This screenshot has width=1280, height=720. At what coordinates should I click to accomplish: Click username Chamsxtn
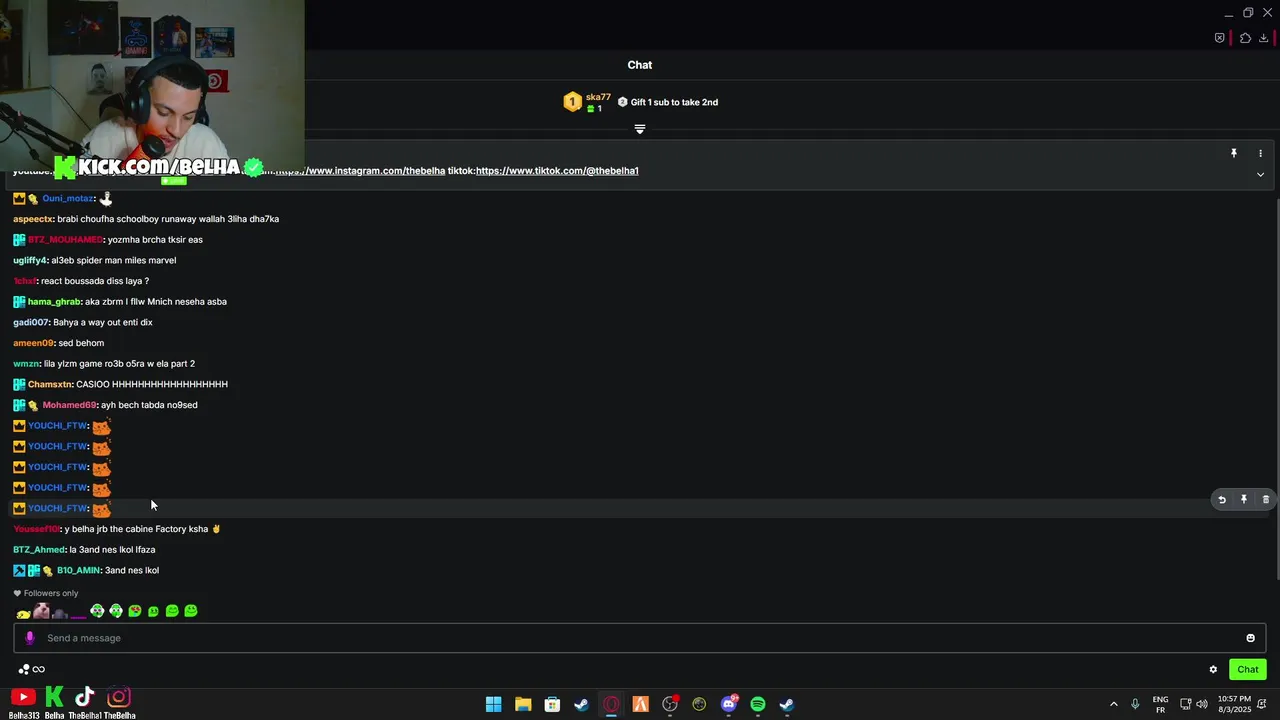[50, 384]
